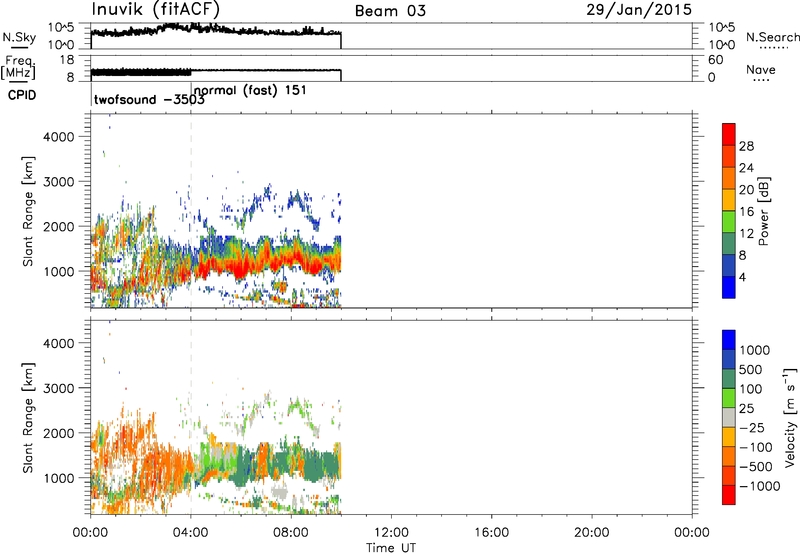Click the '25' tick on Velocity scale
Image resolution: width=800 pixels, height=554 pixels.
point(747,408)
